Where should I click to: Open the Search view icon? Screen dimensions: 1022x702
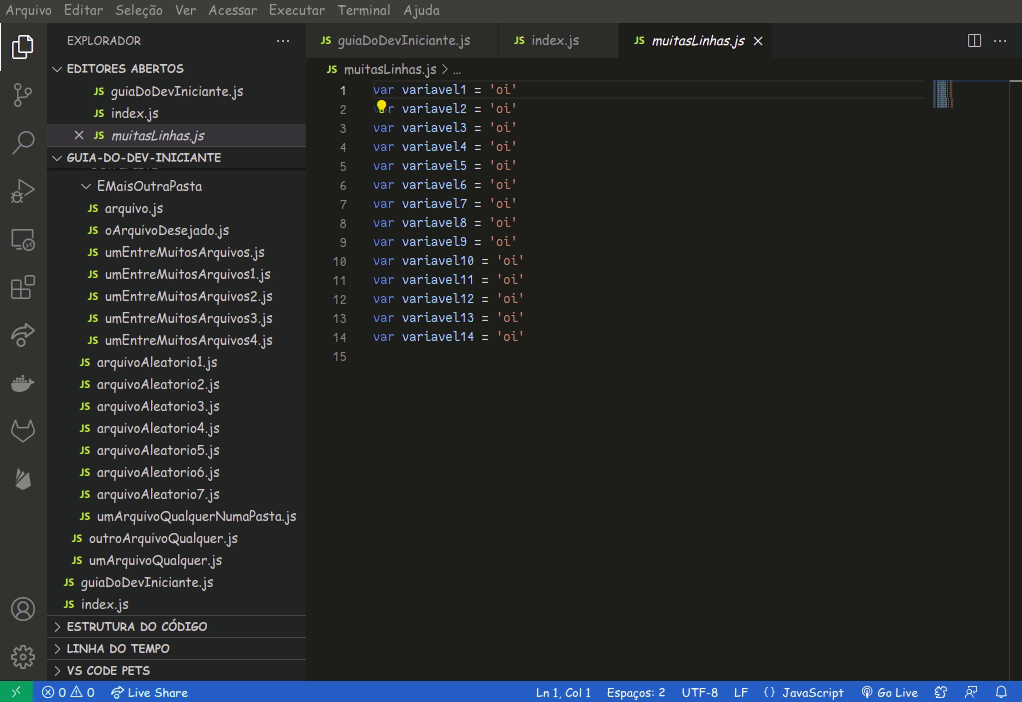point(22,142)
